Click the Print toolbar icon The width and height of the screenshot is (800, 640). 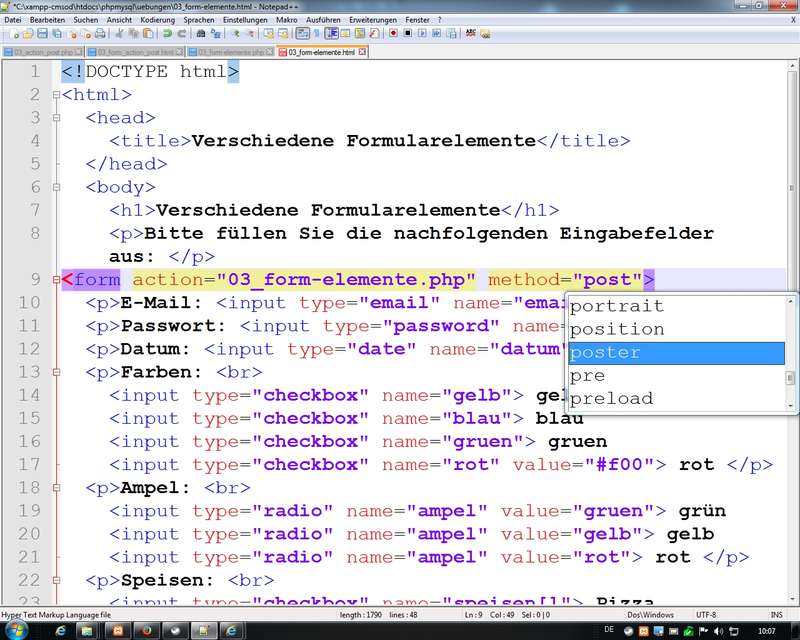pos(103,33)
